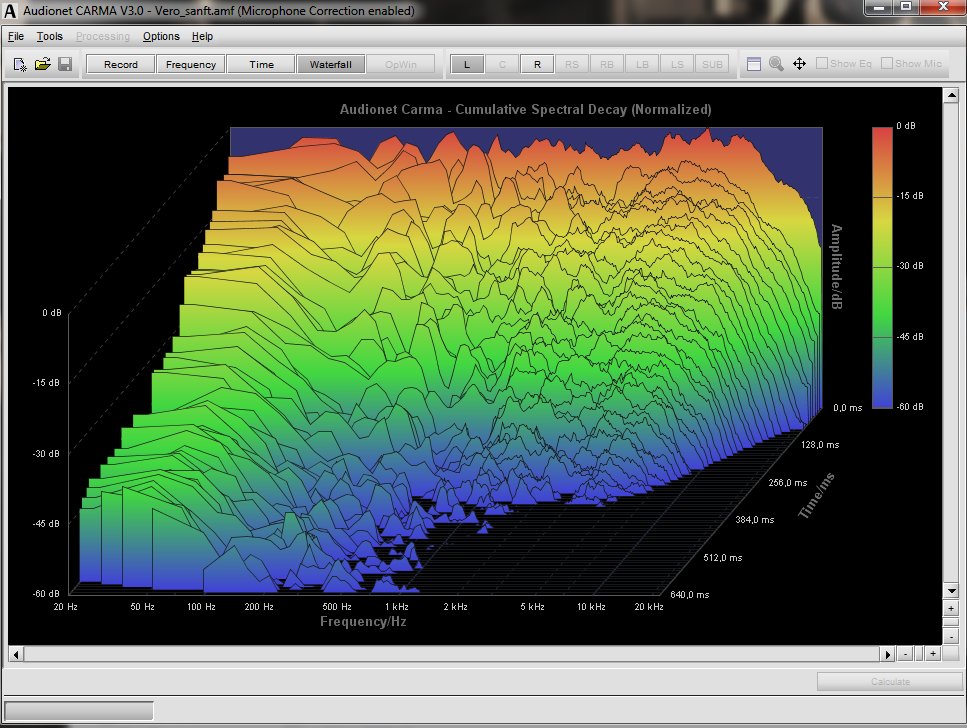Click the Record button

coord(121,64)
